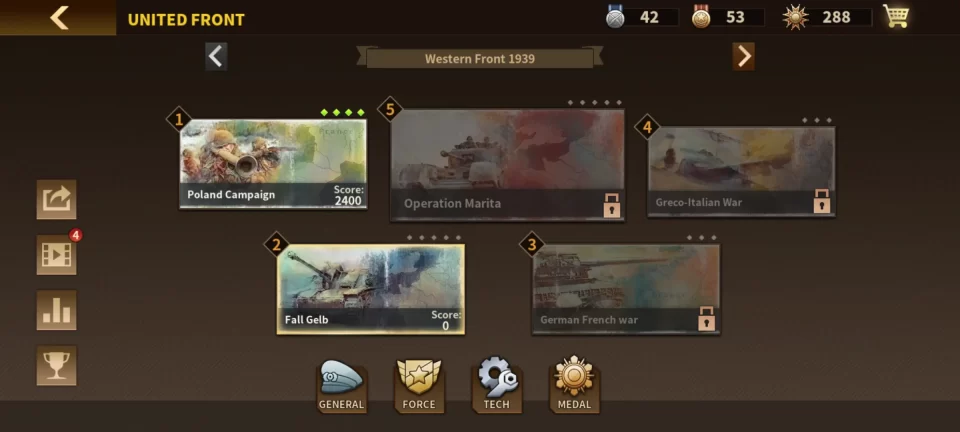The width and height of the screenshot is (960, 432).
Task: Open the trophy achievements icon
Action: point(56,365)
